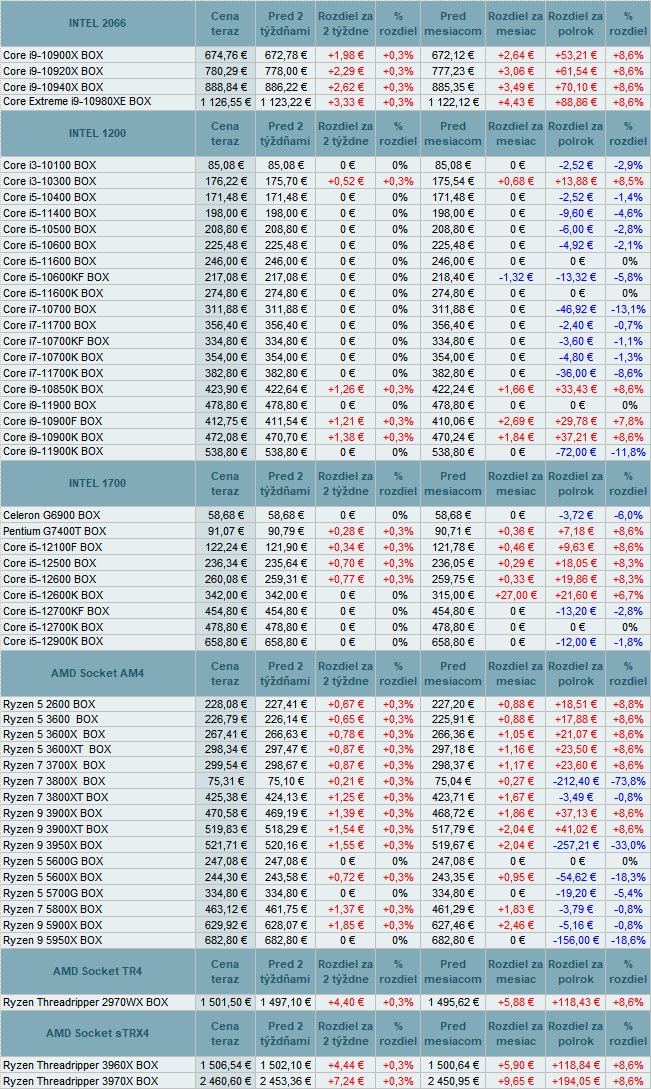Select the current price "629,92 €"
Screen dimensions: 651x1089
click(225, 925)
